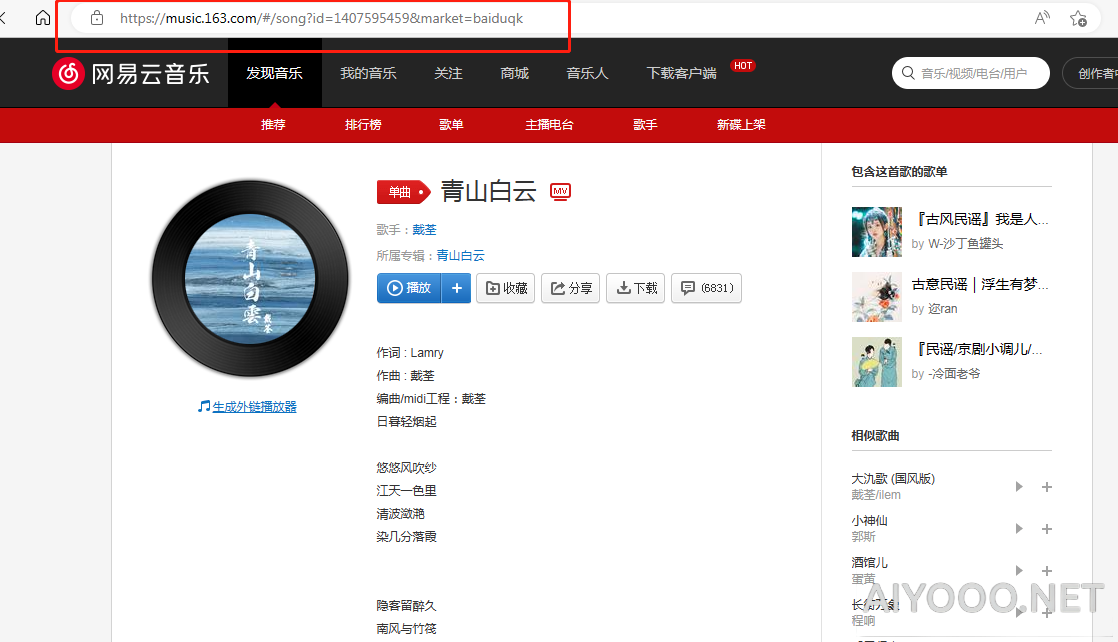Viewport: 1118px width, 642px height.
Task: Click the 下载 download button
Action: 635,288
